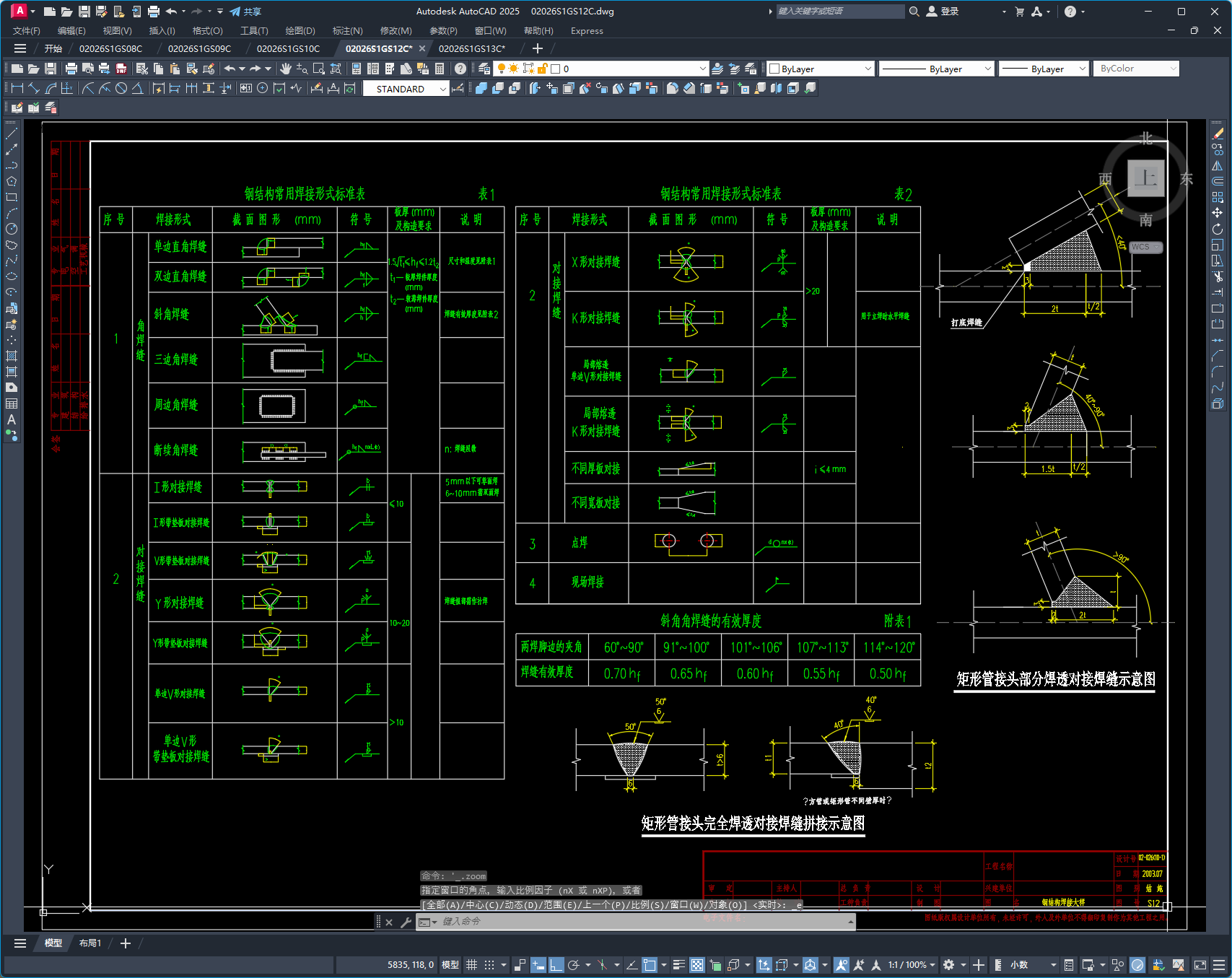Click the Help question mark toolbar icon

pyautogui.click(x=460, y=69)
